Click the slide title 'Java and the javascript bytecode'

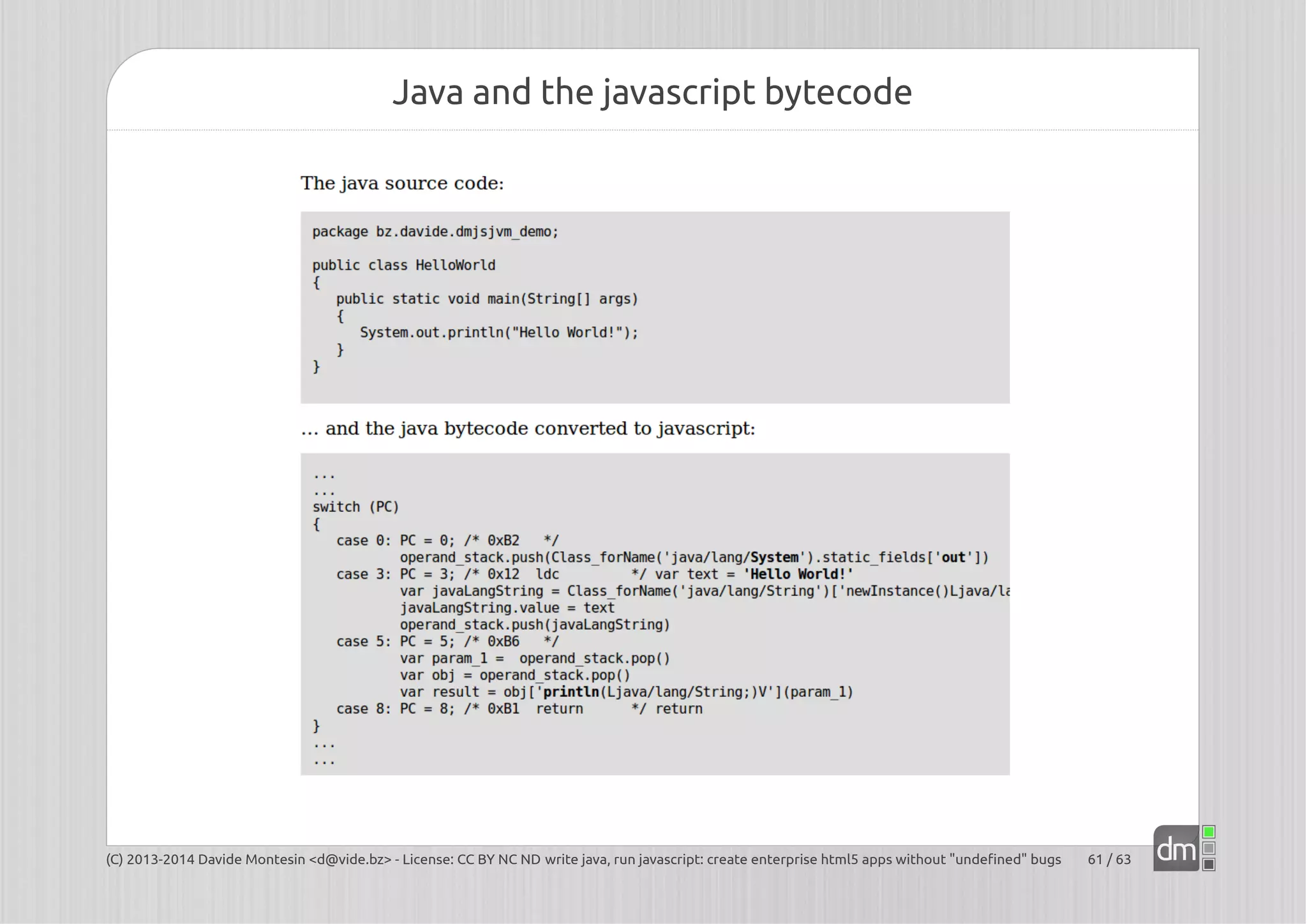coord(652,92)
